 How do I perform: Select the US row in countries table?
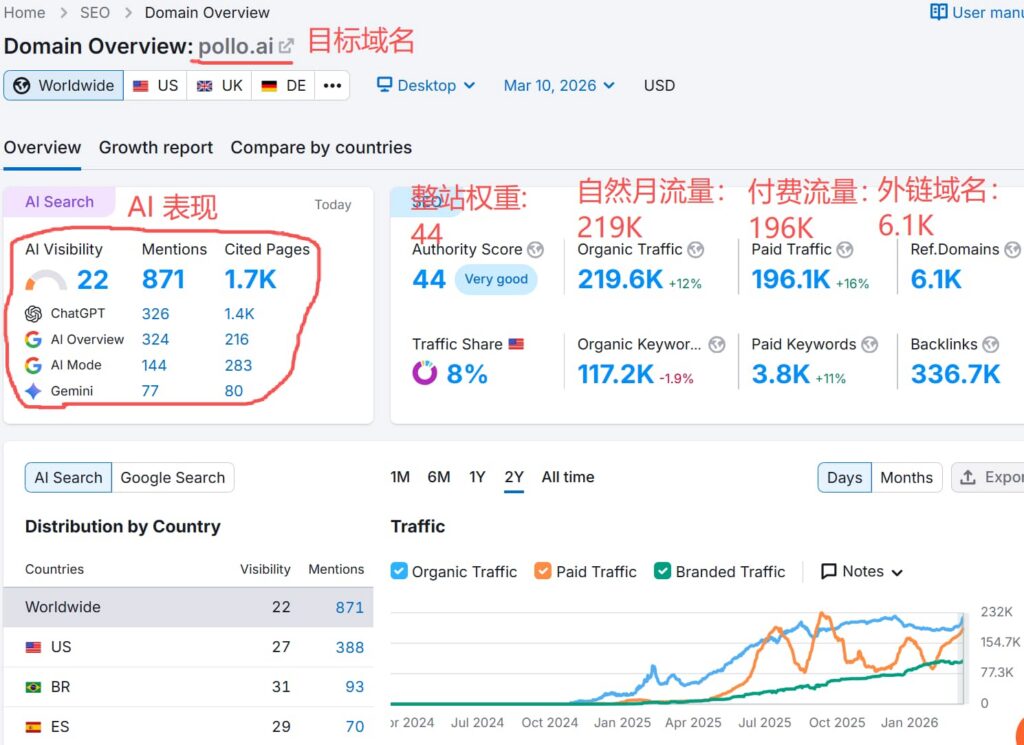click(188, 647)
